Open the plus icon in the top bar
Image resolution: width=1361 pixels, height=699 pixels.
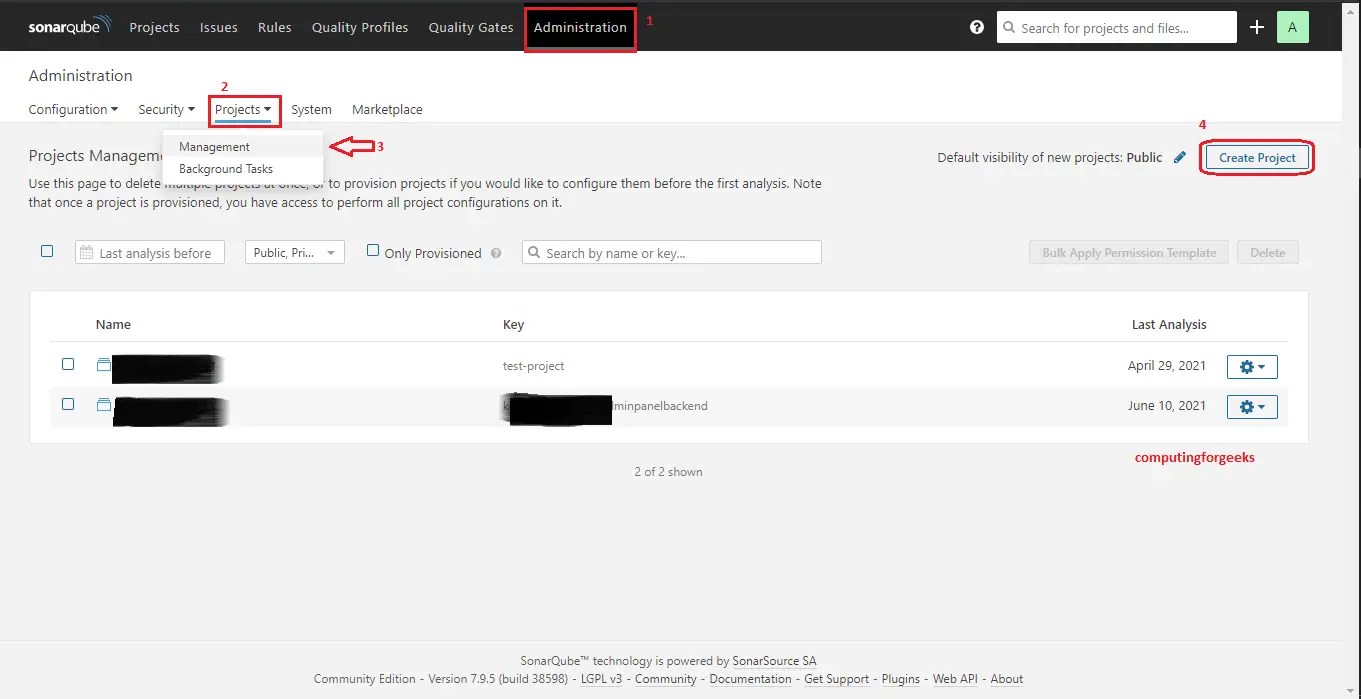coord(1257,27)
